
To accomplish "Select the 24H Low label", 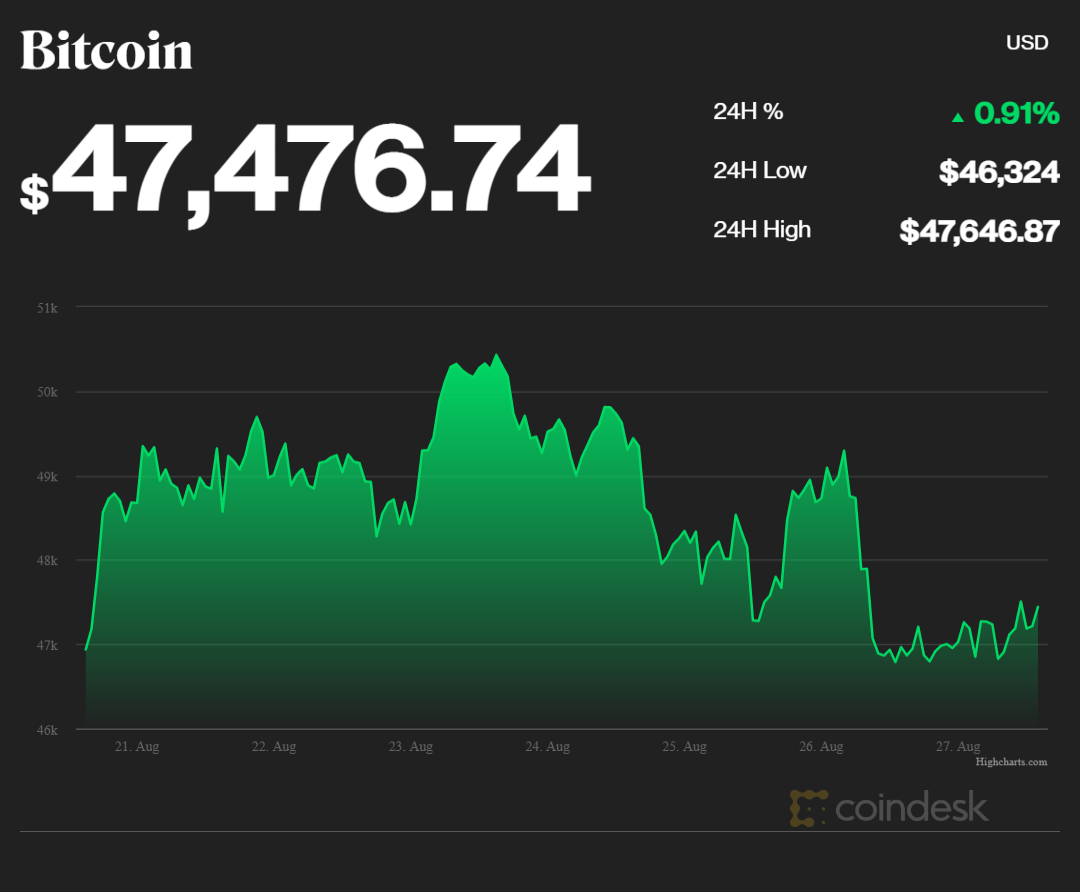I will pyautogui.click(x=759, y=171).
